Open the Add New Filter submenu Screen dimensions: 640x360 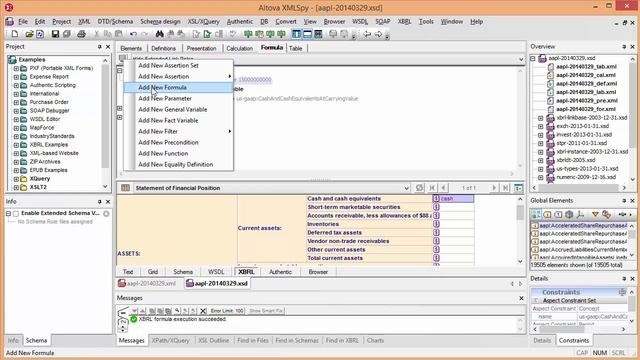(179, 131)
